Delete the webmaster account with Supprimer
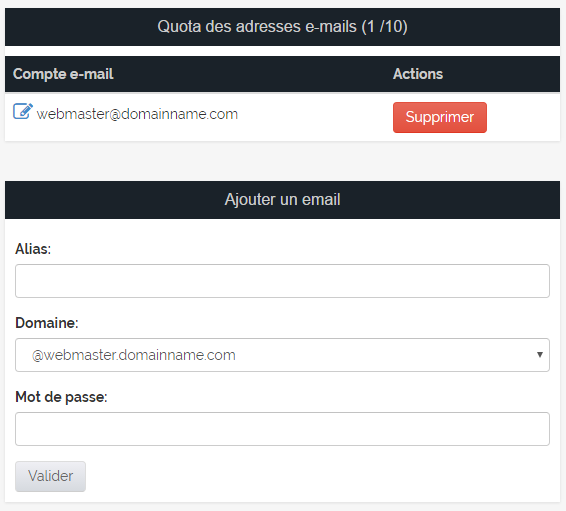 (440, 117)
